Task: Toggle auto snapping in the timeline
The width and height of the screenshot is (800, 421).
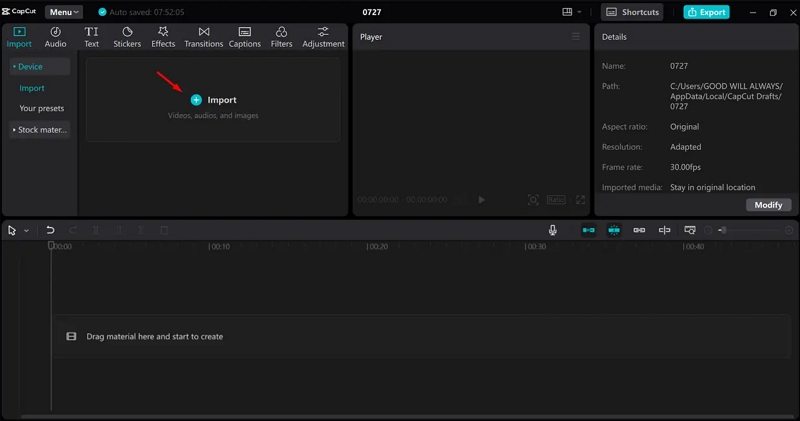Action: 614,230
